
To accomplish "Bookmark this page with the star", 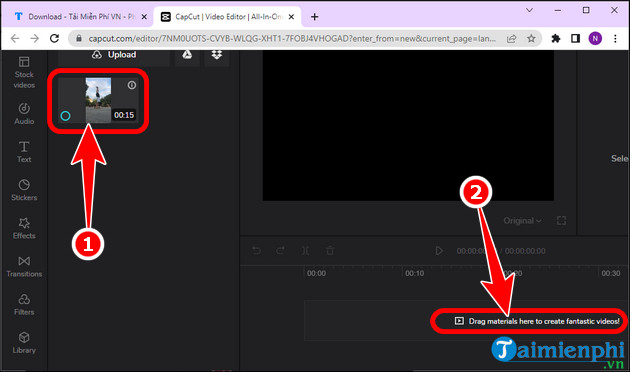I will click(x=531, y=39).
